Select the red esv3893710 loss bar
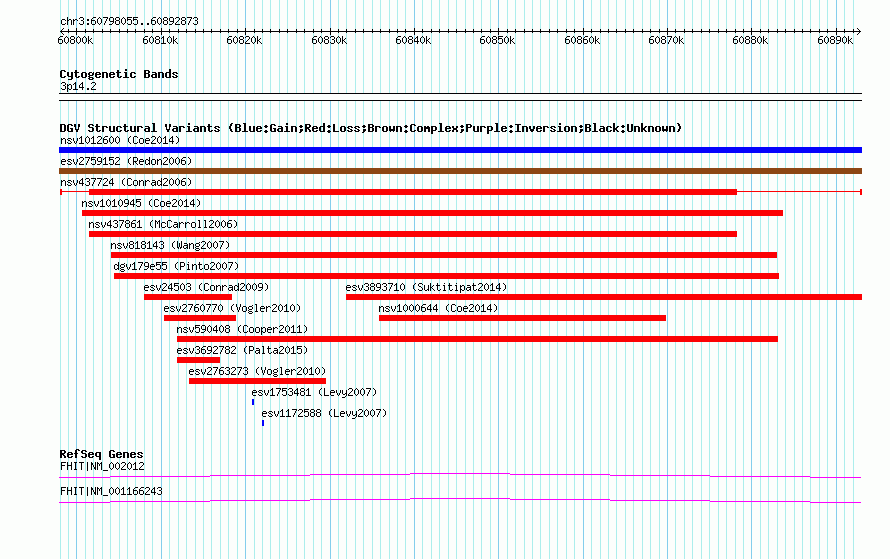This screenshot has height=559, width=890. [604, 297]
